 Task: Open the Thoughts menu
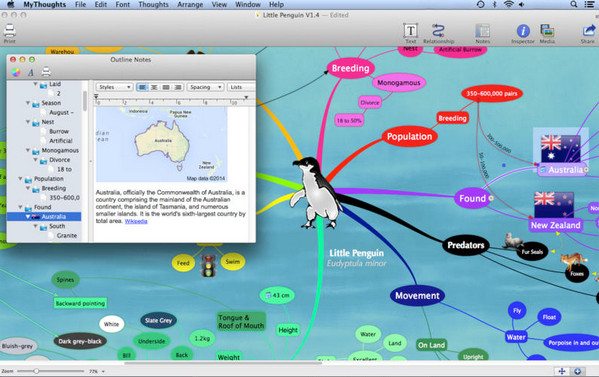(x=153, y=5)
